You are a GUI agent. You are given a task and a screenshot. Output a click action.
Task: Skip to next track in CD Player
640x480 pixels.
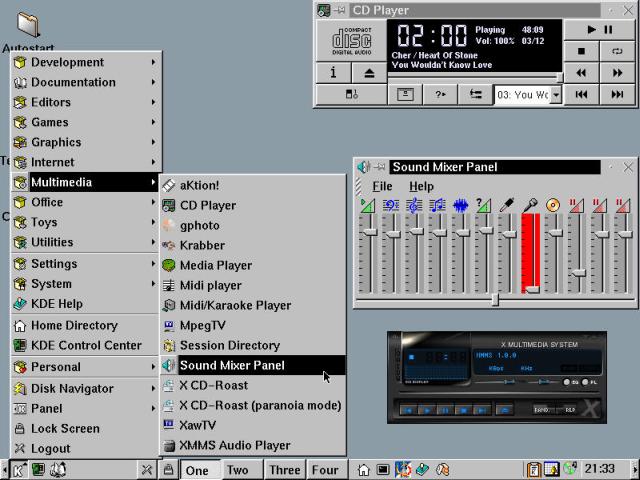point(617,95)
